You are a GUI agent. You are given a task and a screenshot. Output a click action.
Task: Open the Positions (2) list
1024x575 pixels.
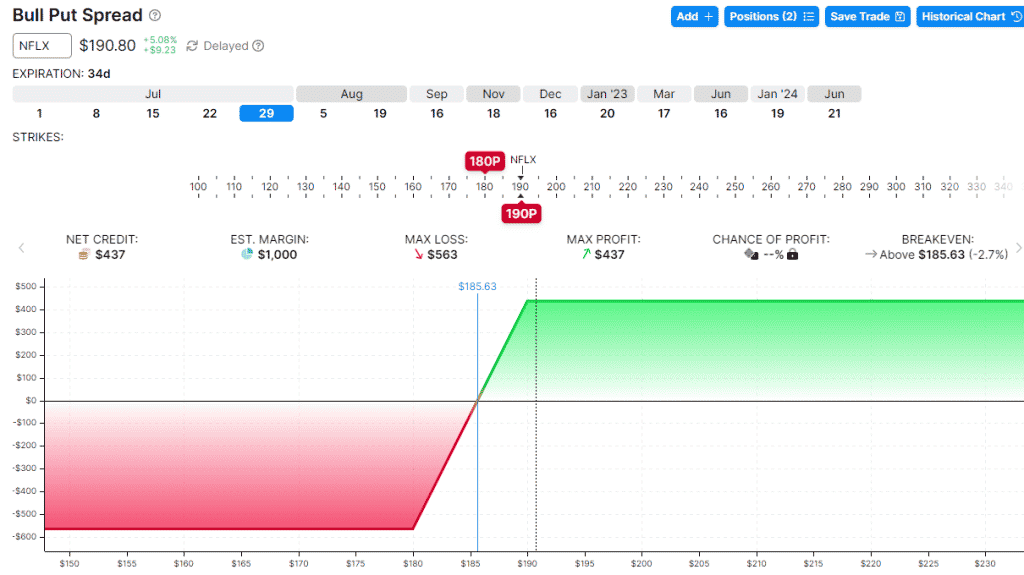[771, 17]
